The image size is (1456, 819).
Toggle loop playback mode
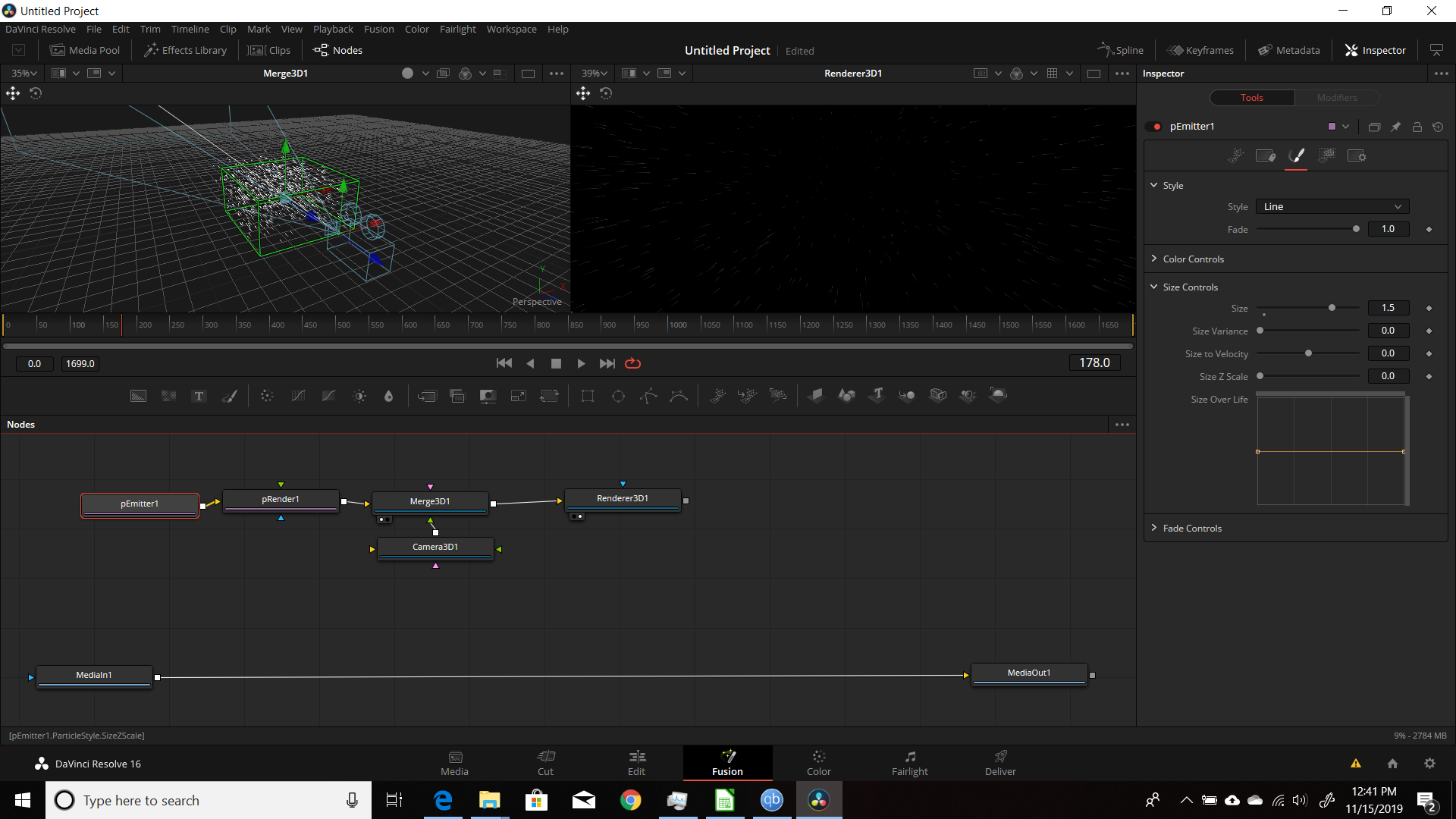click(632, 363)
